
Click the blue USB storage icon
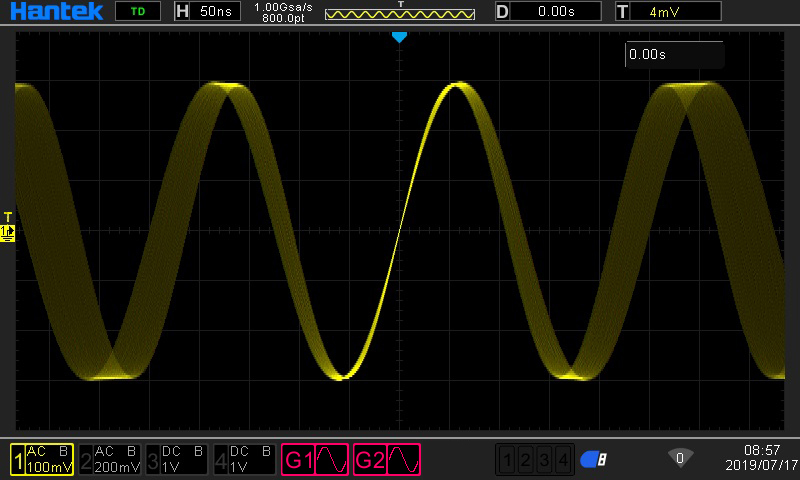[594, 460]
